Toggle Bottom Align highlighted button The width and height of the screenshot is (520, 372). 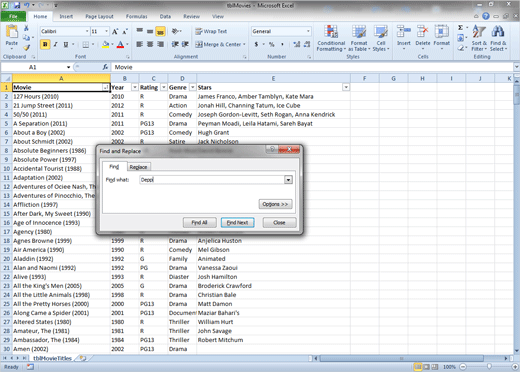(160, 32)
